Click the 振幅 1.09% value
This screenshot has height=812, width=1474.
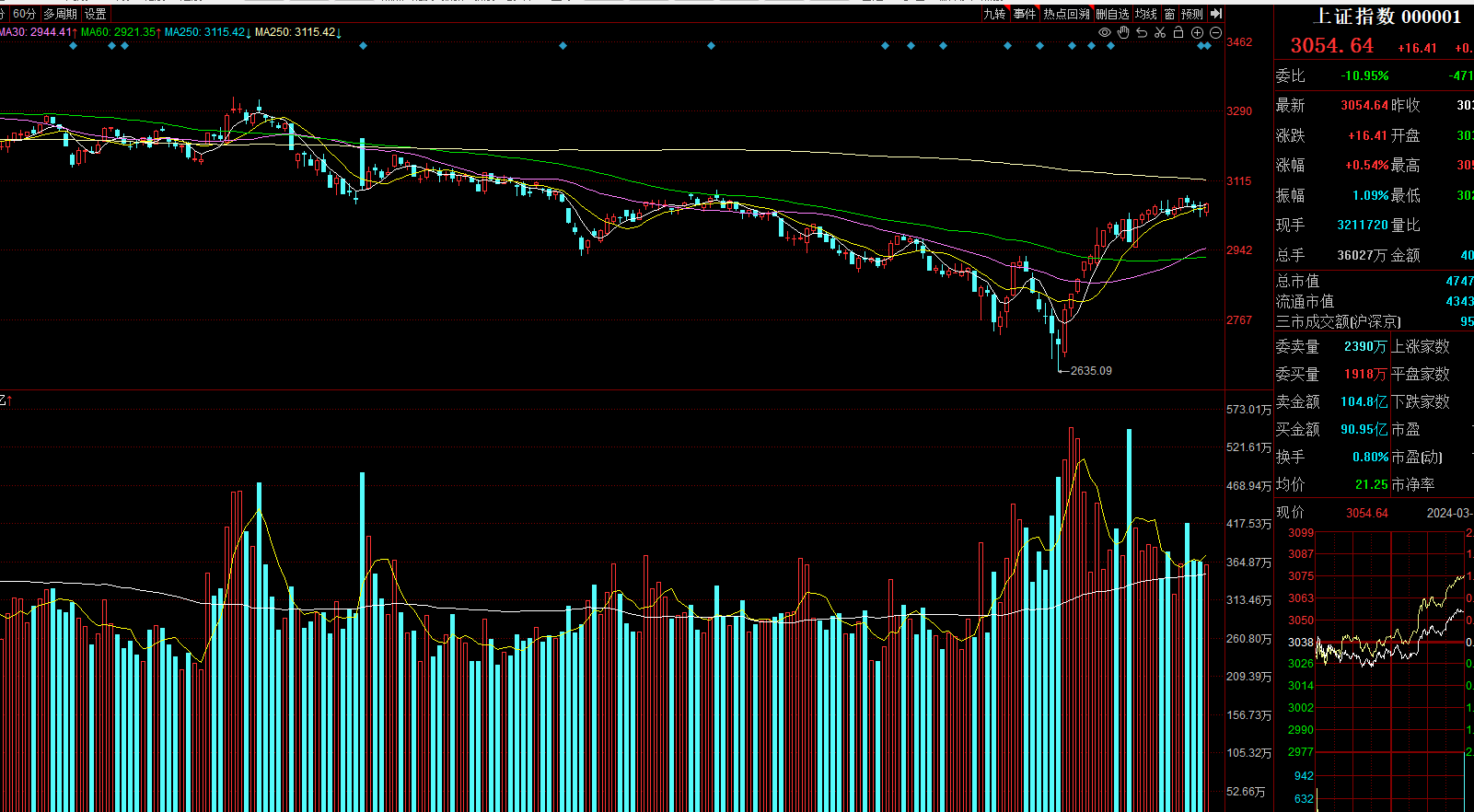tap(1370, 195)
